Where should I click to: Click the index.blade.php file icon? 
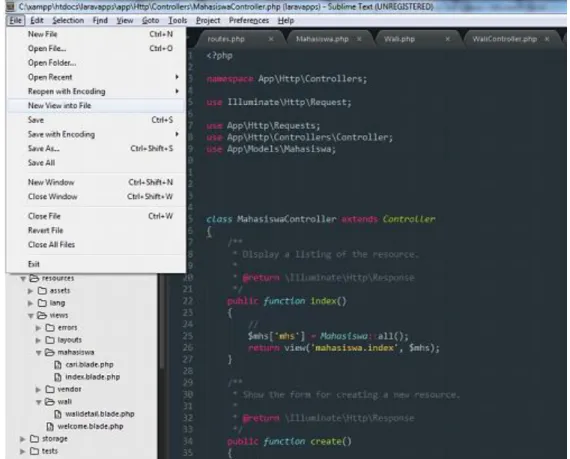pos(57,377)
